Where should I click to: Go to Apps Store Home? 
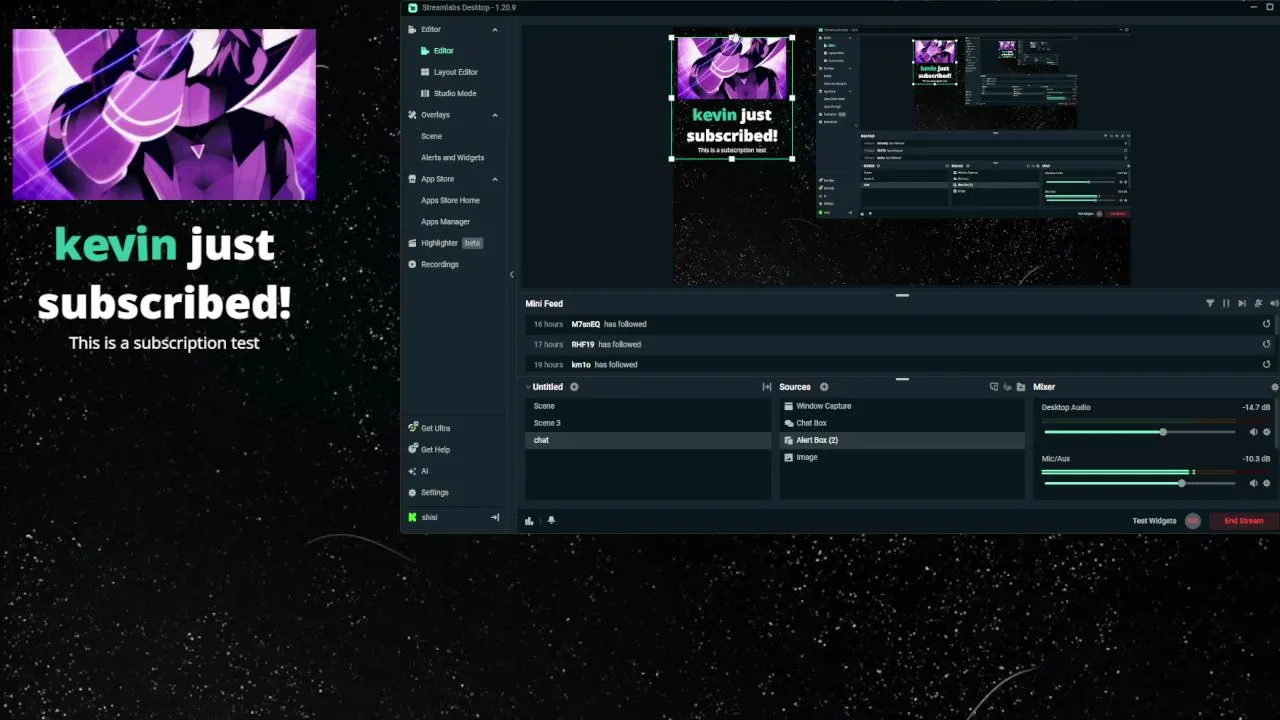tap(450, 200)
